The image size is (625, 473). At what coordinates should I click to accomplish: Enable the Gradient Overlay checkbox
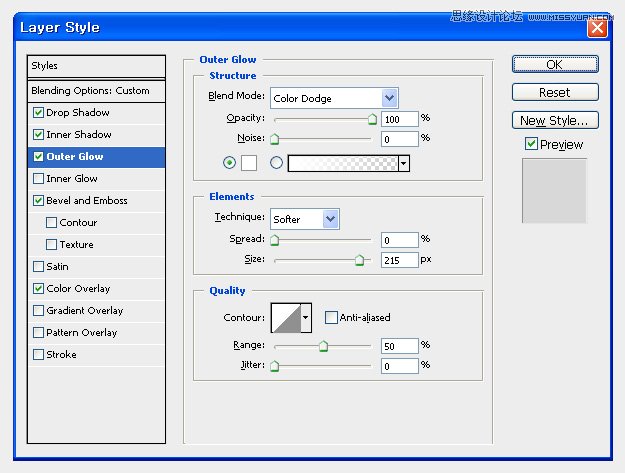point(38,310)
